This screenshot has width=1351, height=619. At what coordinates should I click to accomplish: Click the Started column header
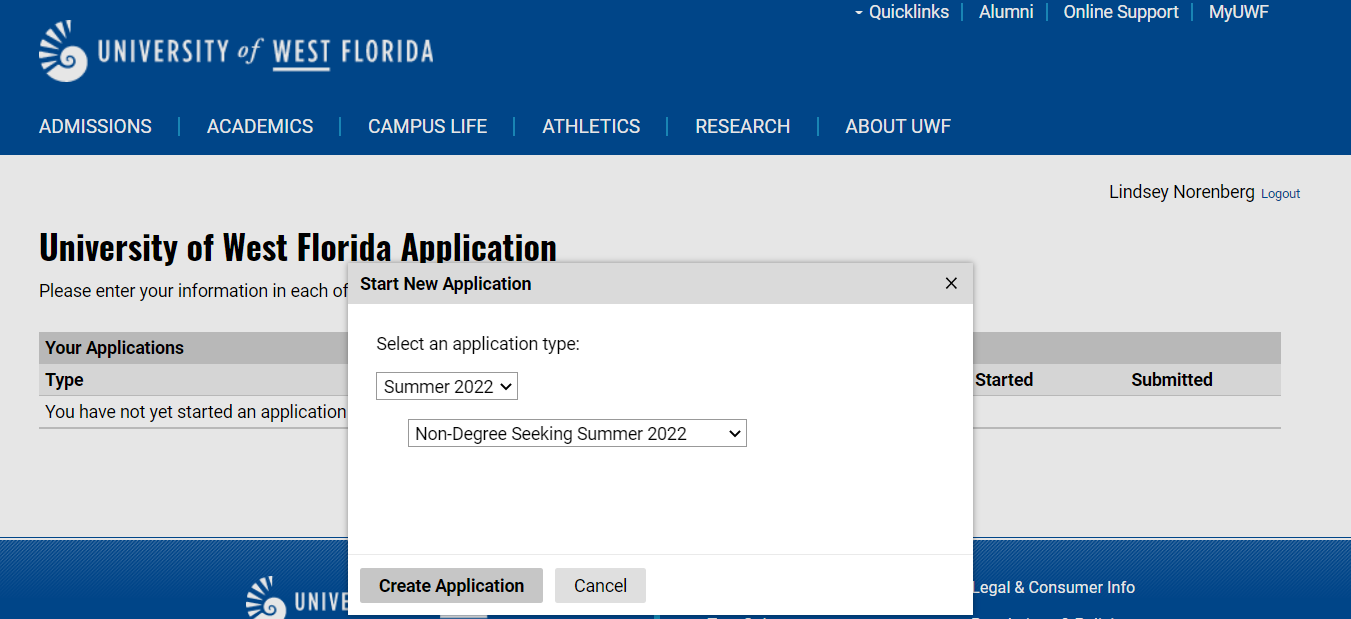[x=1004, y=380]
